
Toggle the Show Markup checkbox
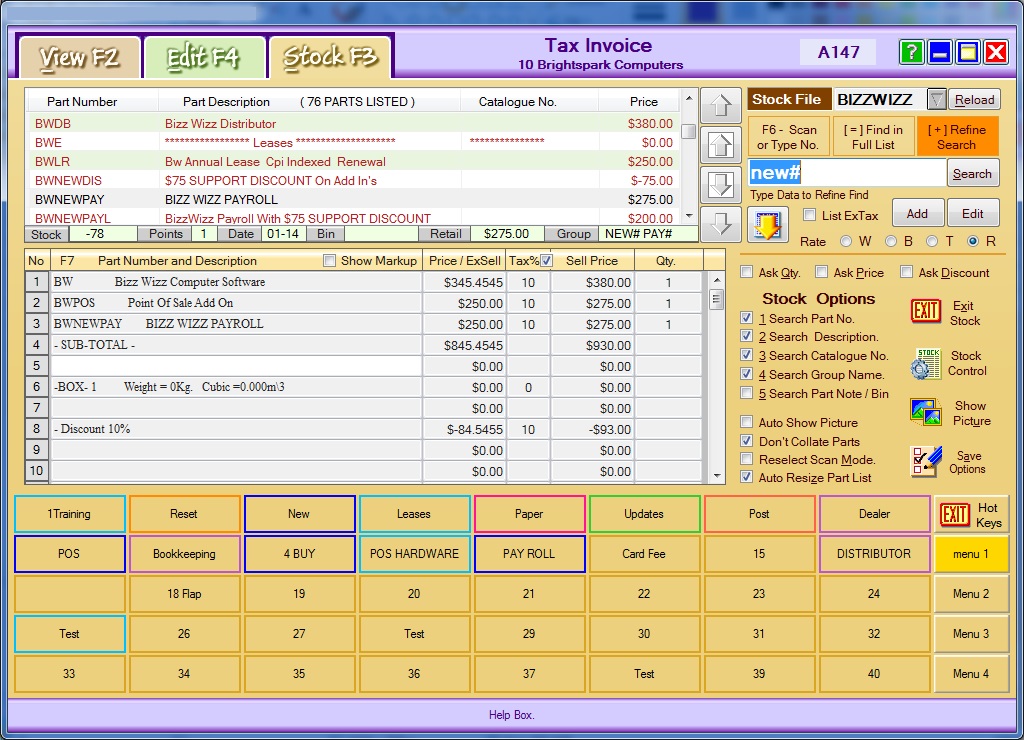coord(330,261)
